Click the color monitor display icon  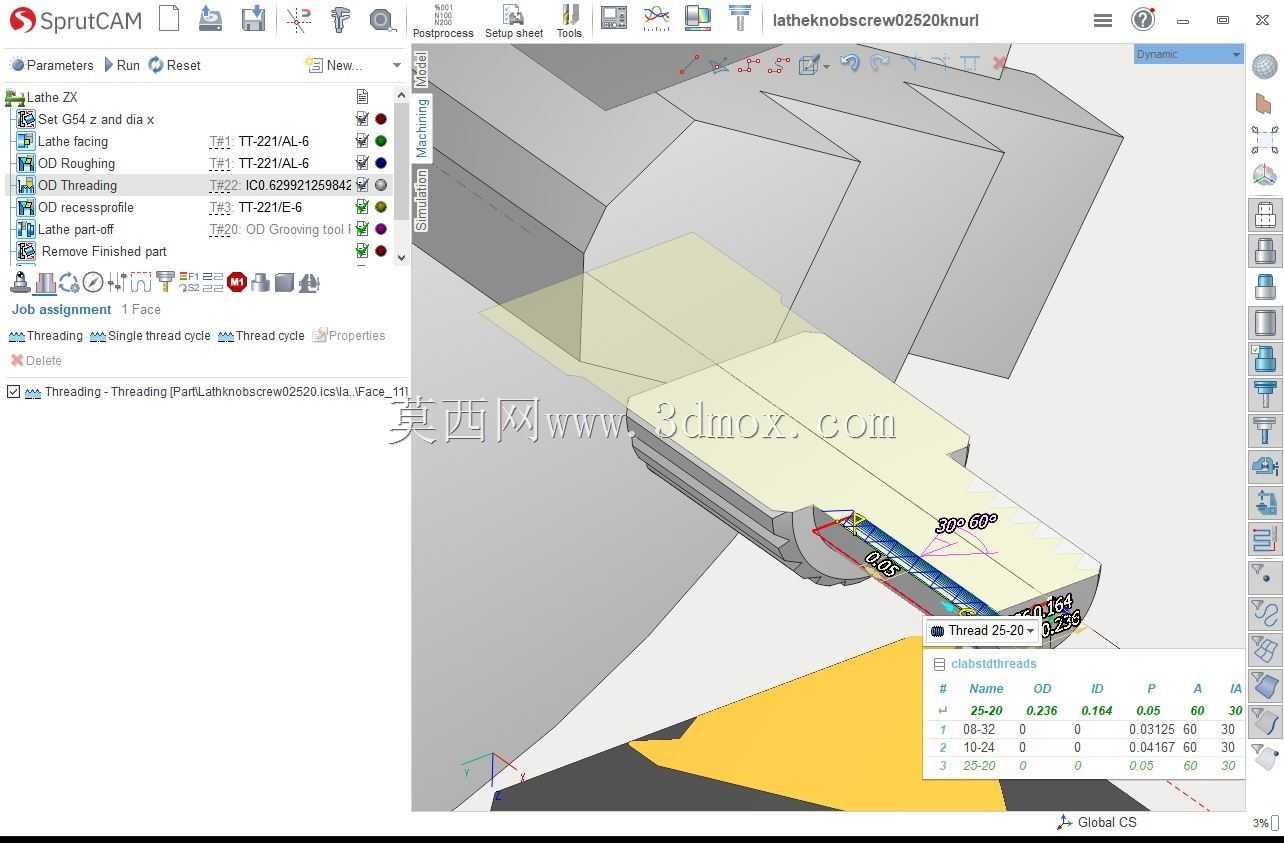point(698,17)
